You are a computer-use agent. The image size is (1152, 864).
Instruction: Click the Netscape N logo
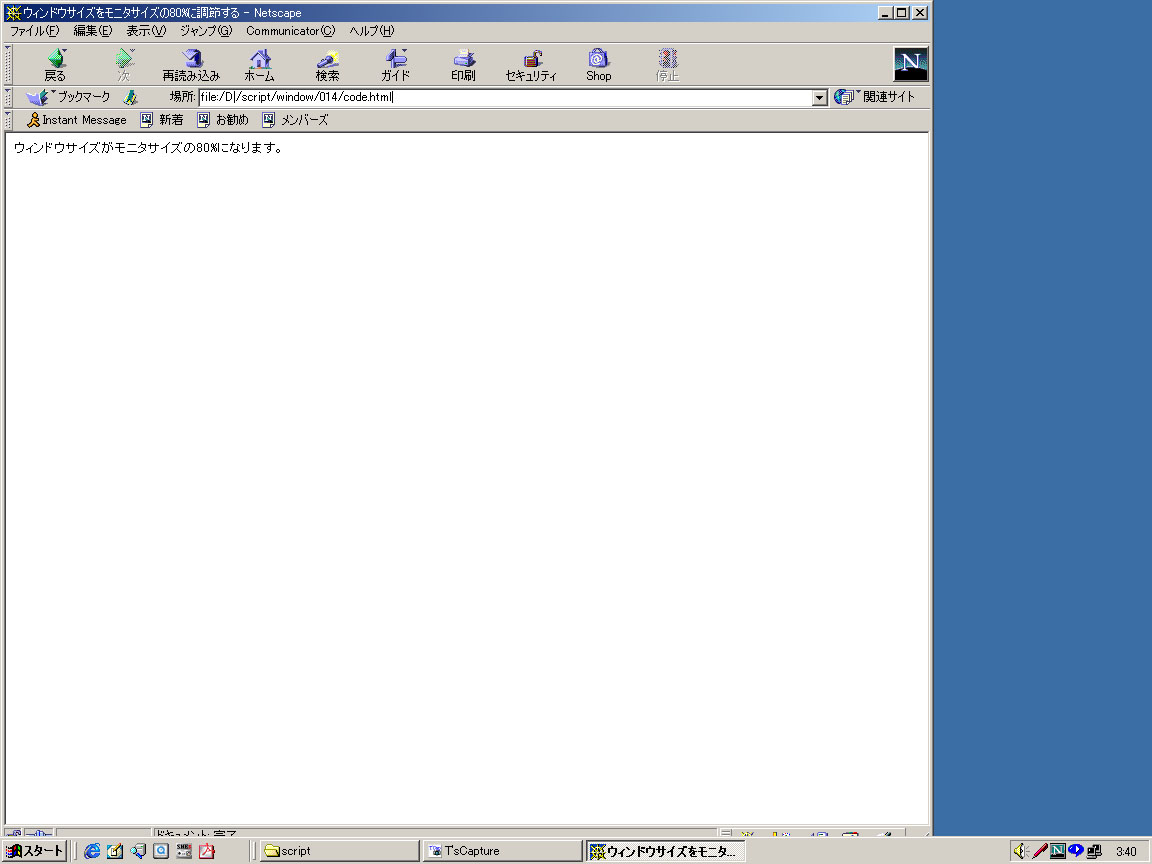pos(911,64)
